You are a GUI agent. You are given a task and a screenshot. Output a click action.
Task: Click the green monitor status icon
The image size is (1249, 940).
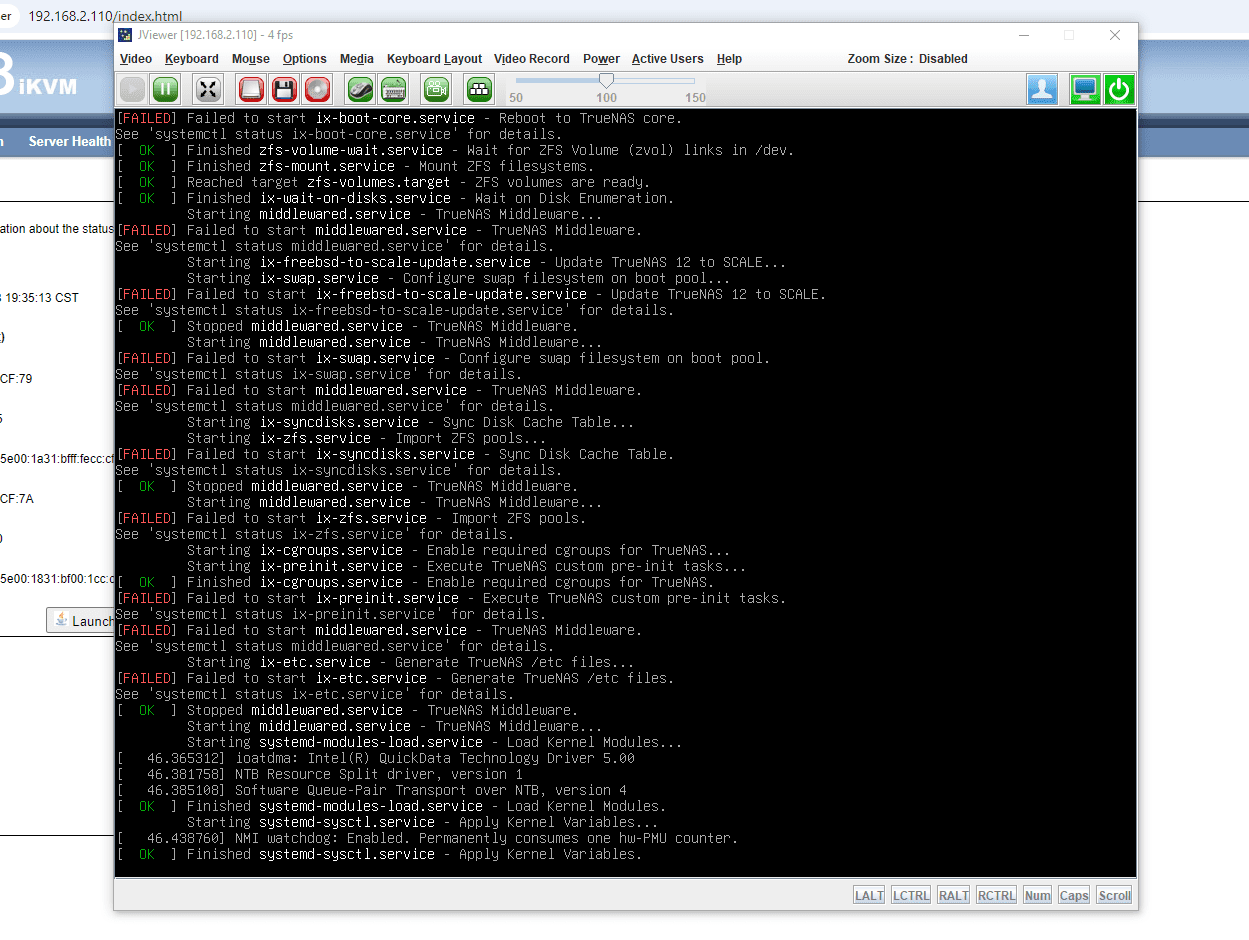(1084, 89)
